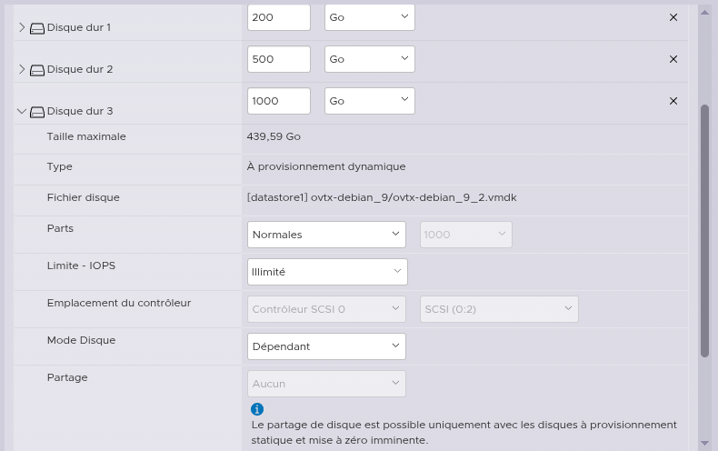Click the vertical scrollbar thumb
The height and width of the screenshot is (451, 718).
coord(705,231)
